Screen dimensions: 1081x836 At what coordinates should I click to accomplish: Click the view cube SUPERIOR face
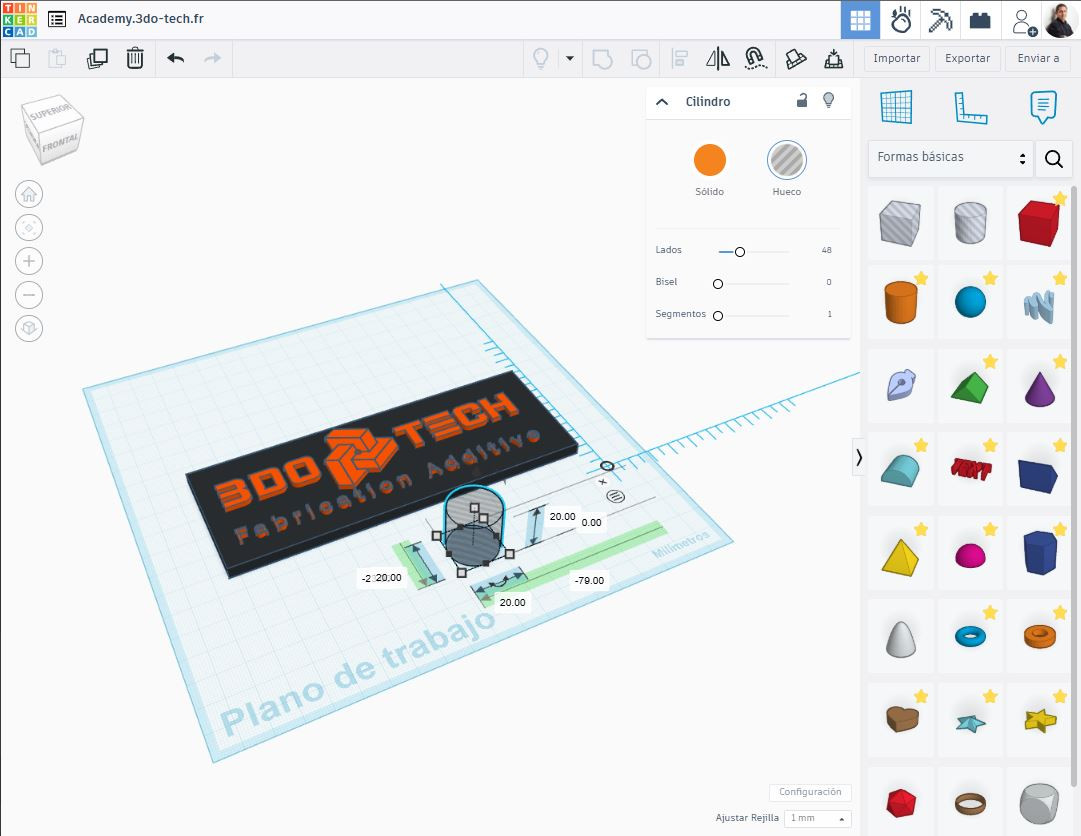coord(50,111)
